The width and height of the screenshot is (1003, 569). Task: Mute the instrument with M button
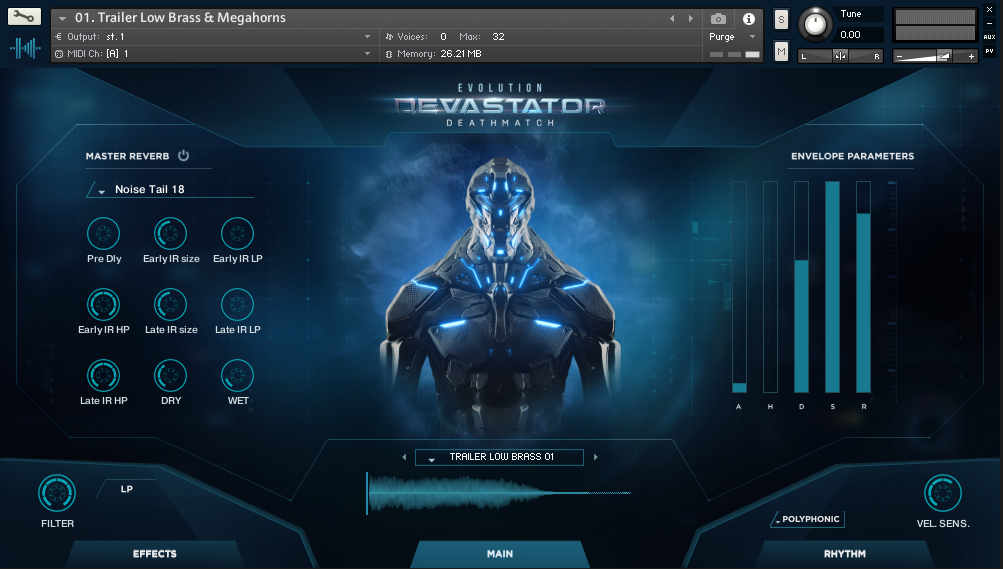(x=781, y=51)
